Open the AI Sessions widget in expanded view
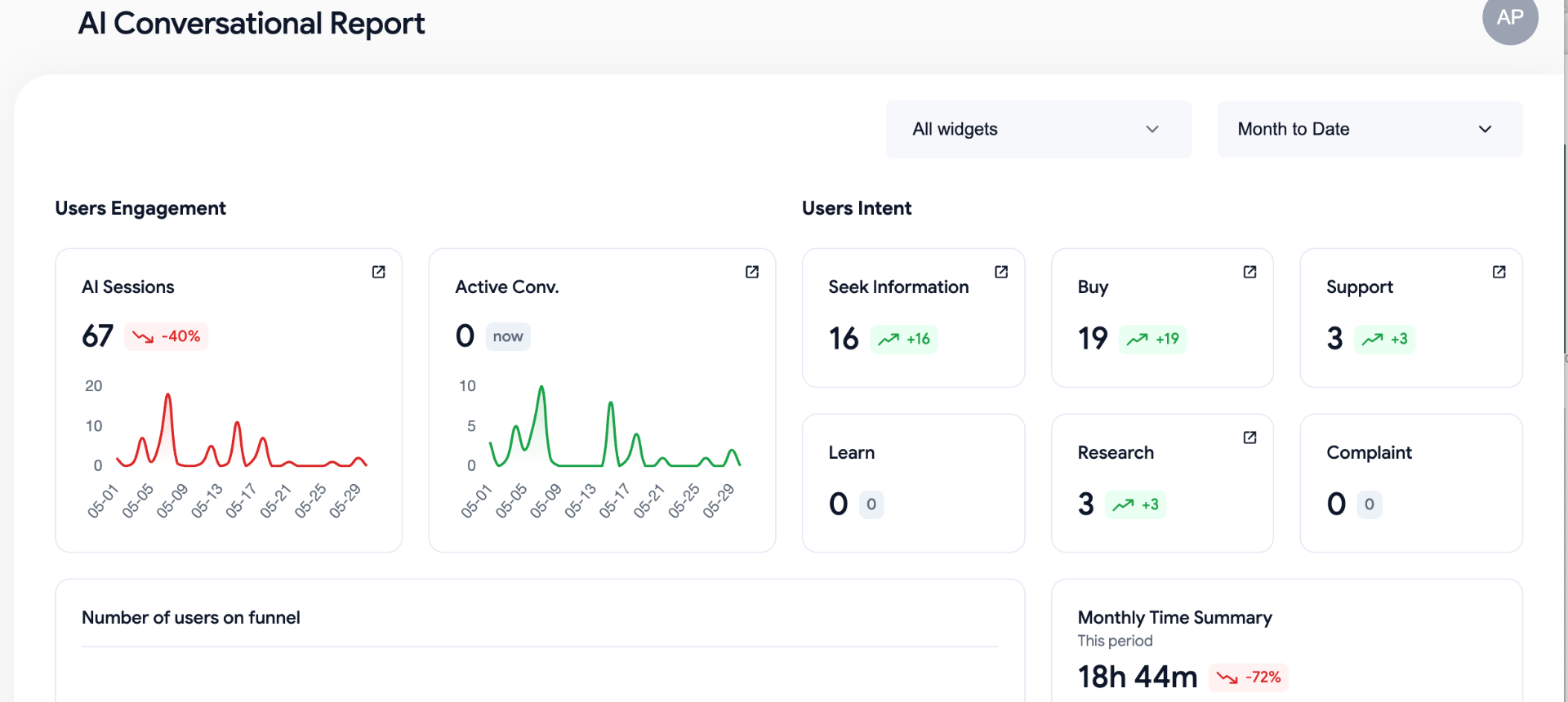This screenshot has width=1568, height=702. (x=379, y=272)
